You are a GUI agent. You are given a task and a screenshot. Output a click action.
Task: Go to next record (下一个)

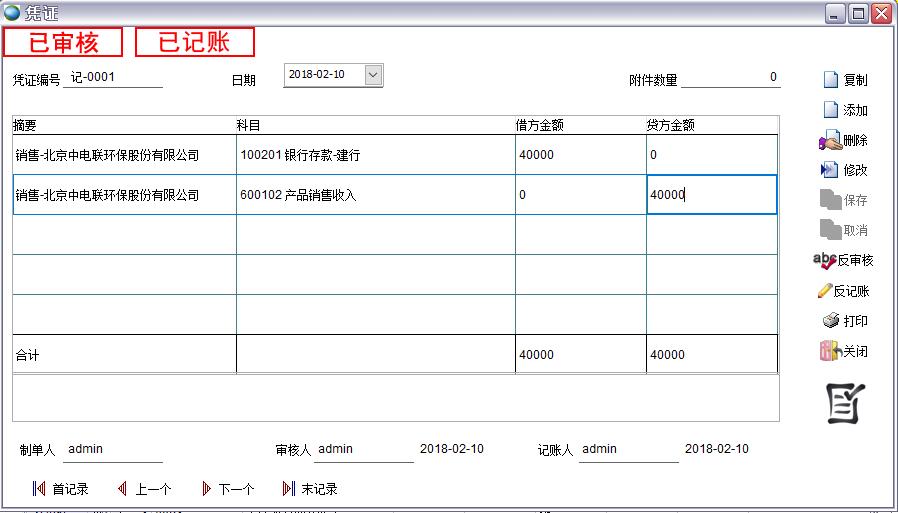206,489
